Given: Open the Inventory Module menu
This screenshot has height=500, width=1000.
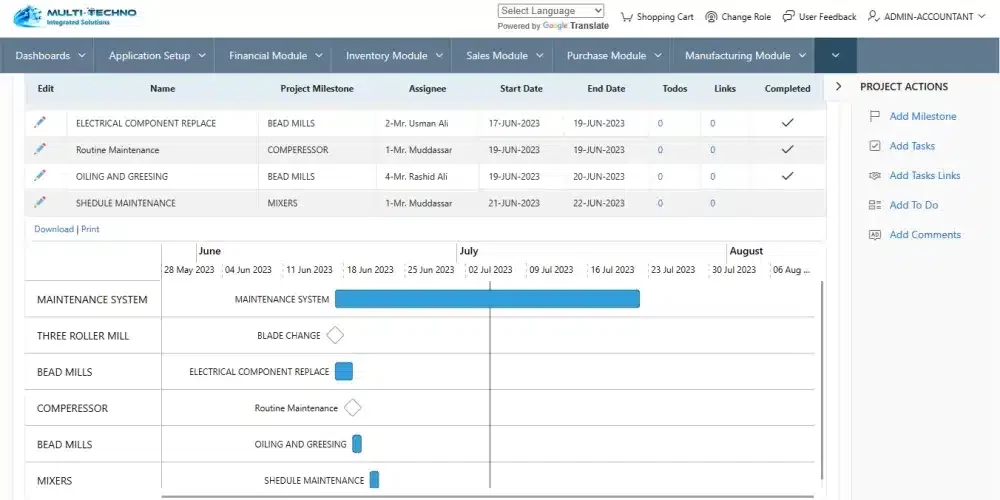Looking at the screenshot, I should point(393,56).
